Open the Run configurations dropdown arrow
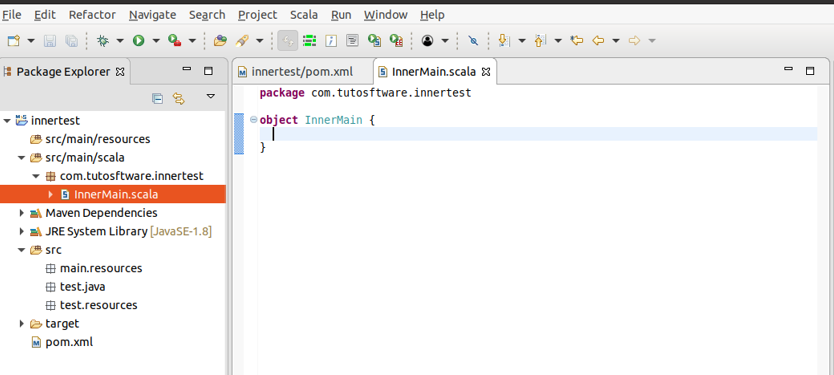The width and height of the screenshot is (834, 375). (x=156, y=40)
